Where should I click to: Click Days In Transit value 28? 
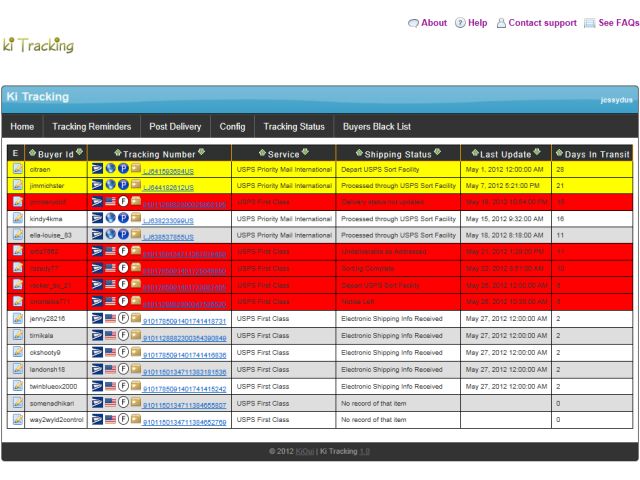point(560,169)
